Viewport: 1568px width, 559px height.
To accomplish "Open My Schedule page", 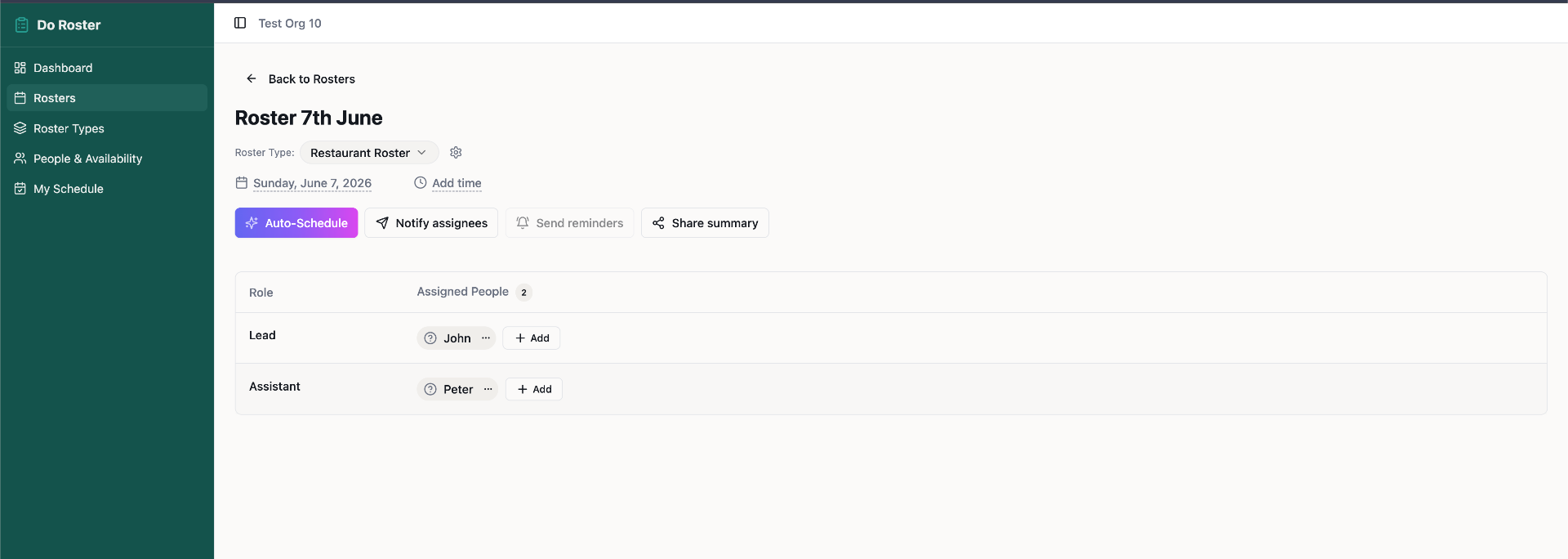I will click(107, 189).
